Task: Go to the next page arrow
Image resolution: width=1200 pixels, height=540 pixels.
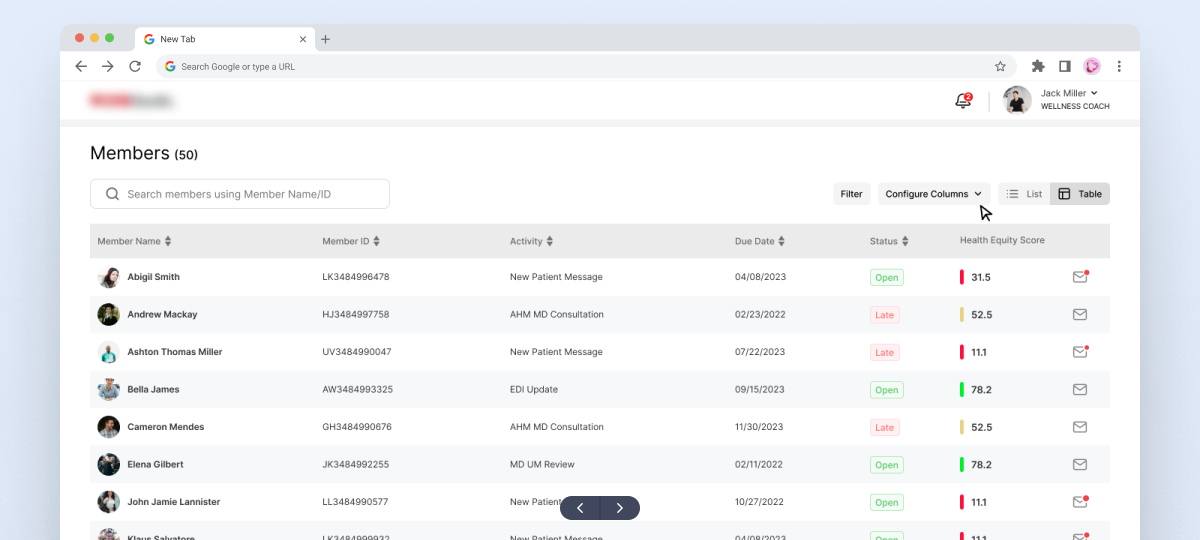Action: click(x=620, y=508)
